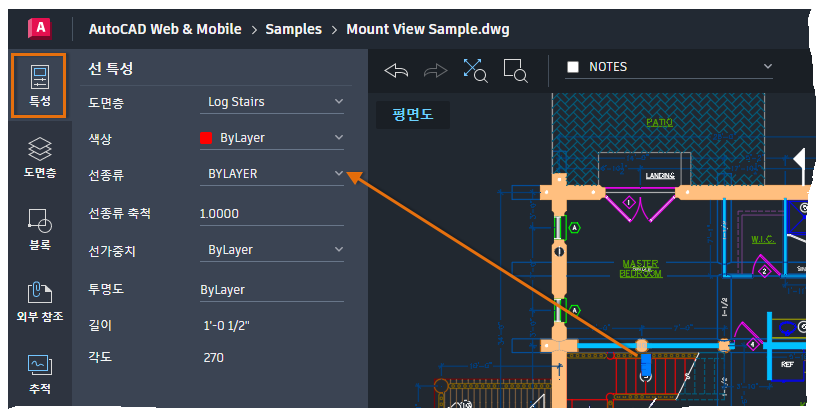Open the 특성 properties panel

point(39,85)
